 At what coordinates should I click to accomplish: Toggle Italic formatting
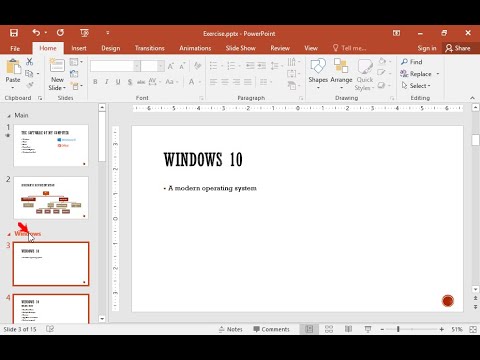pos(107,82)
